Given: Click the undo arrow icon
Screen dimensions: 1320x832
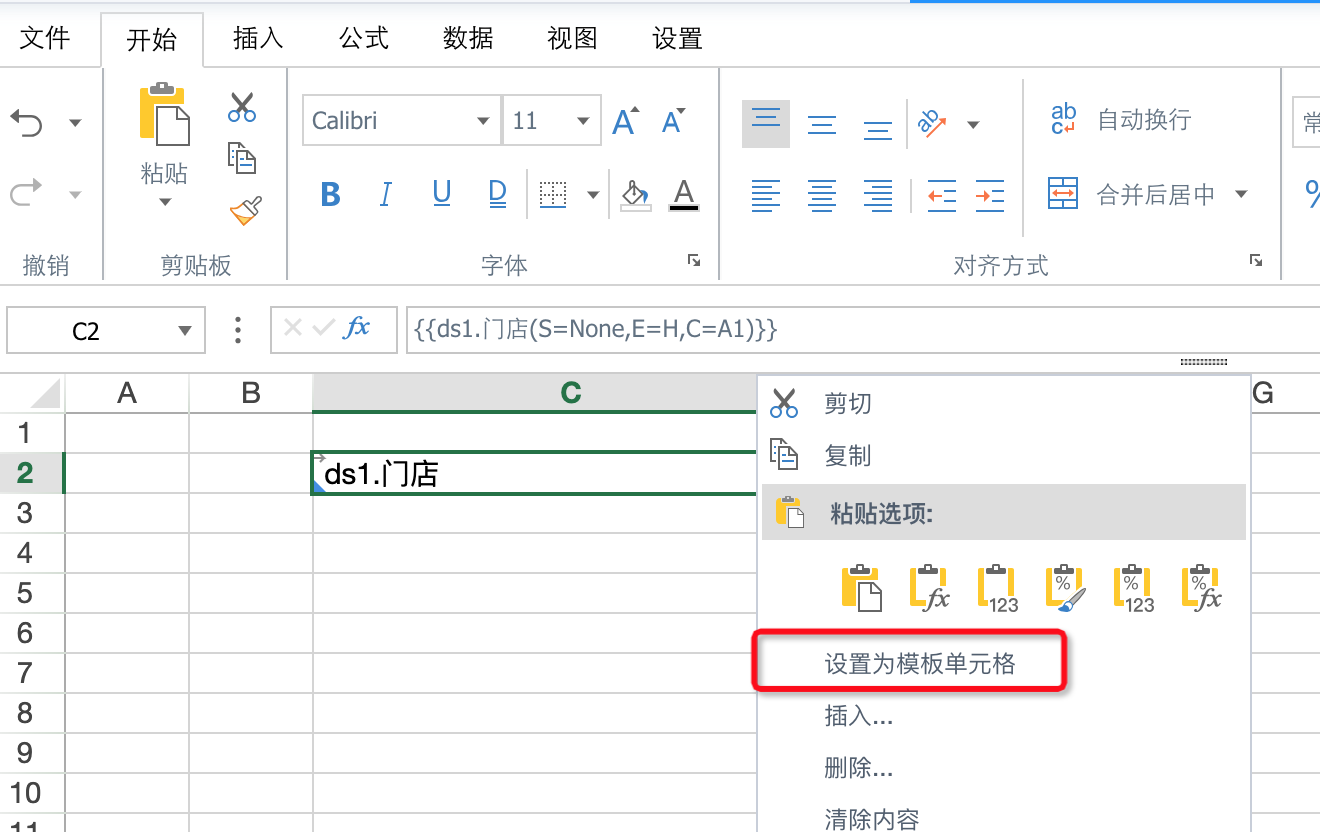Looking at the screenshot, I should click(x=27, y=123).
